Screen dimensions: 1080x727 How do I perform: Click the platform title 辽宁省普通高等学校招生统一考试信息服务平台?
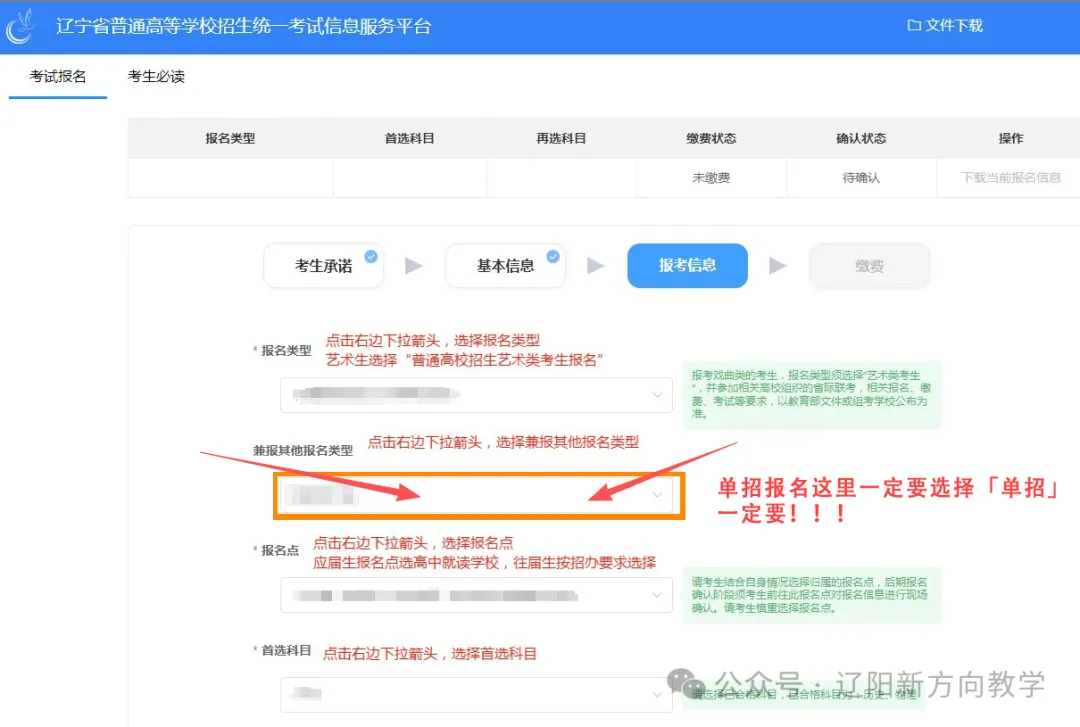pyautogui.click(x=244, y=26)
